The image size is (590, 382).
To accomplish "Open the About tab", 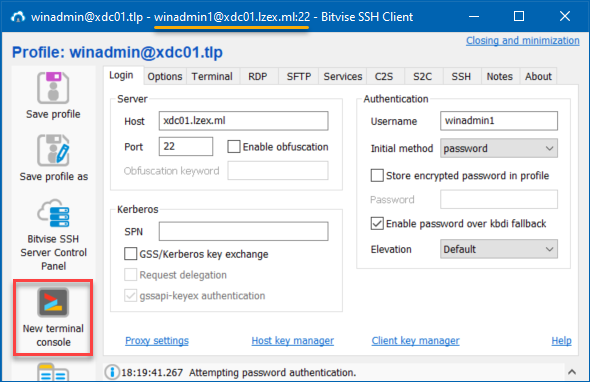I will point(538,76).
